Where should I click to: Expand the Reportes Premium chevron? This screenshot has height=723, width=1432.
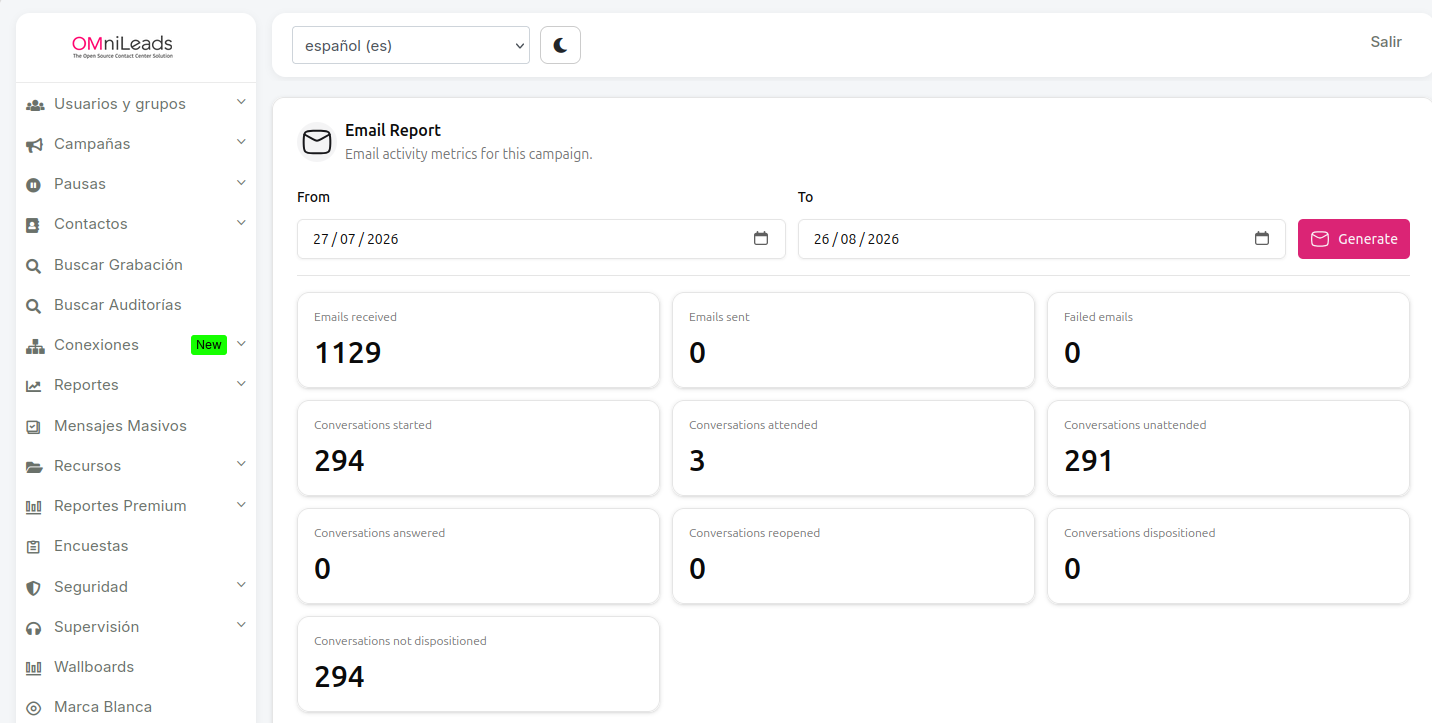point(241,505)
